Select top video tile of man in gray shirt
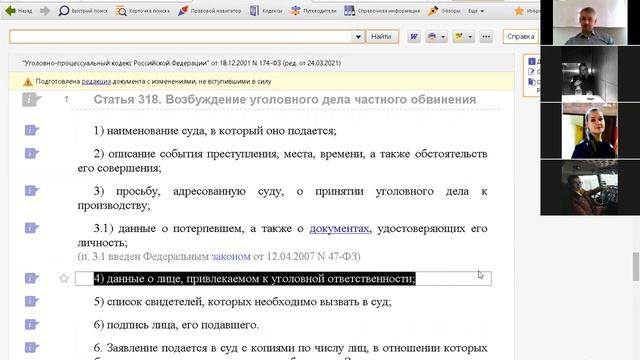Screen dimensions: 640x360 point(590,22)
